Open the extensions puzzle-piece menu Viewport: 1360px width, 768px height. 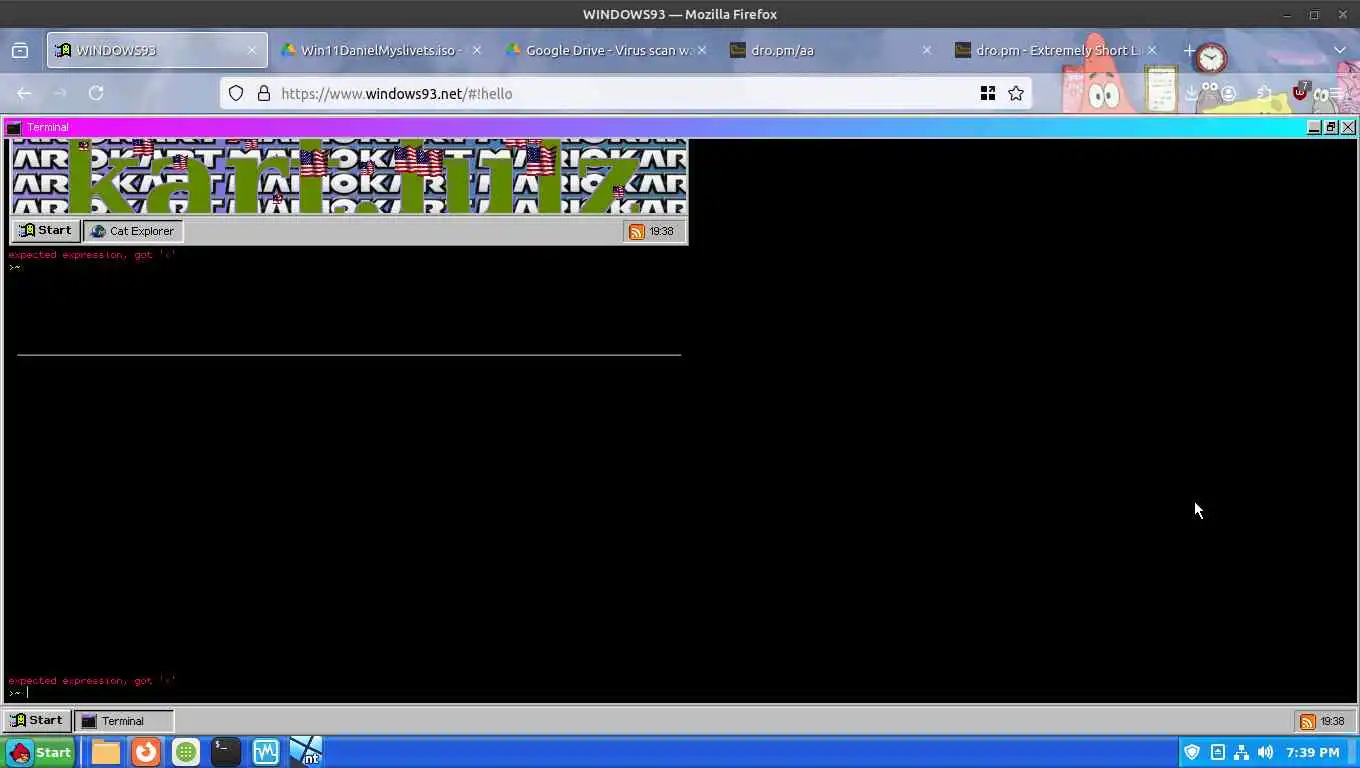click(1265, 93)
